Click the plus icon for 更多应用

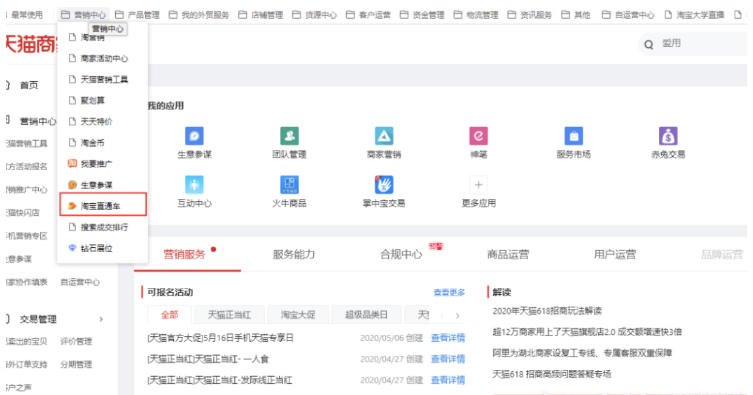pos(478,185)
